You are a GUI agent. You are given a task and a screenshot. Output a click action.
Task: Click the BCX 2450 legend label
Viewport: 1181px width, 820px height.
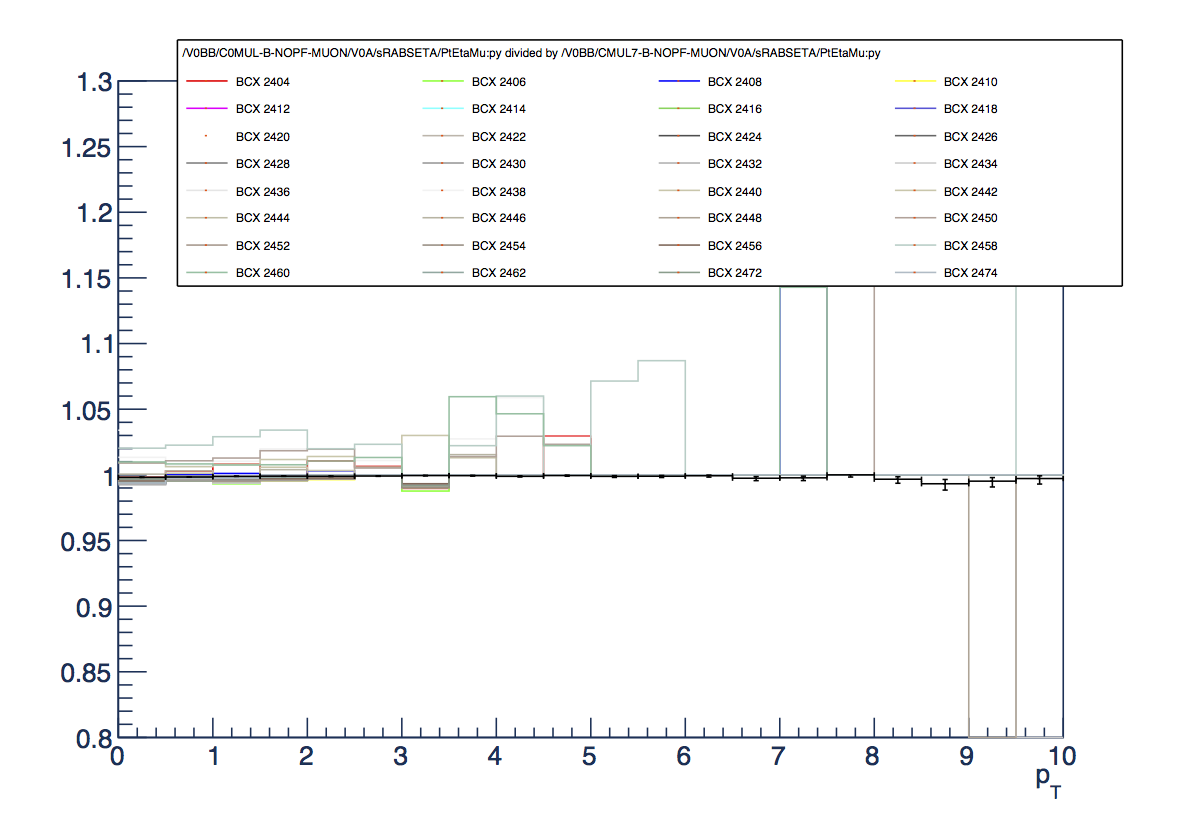click(970, 218)
